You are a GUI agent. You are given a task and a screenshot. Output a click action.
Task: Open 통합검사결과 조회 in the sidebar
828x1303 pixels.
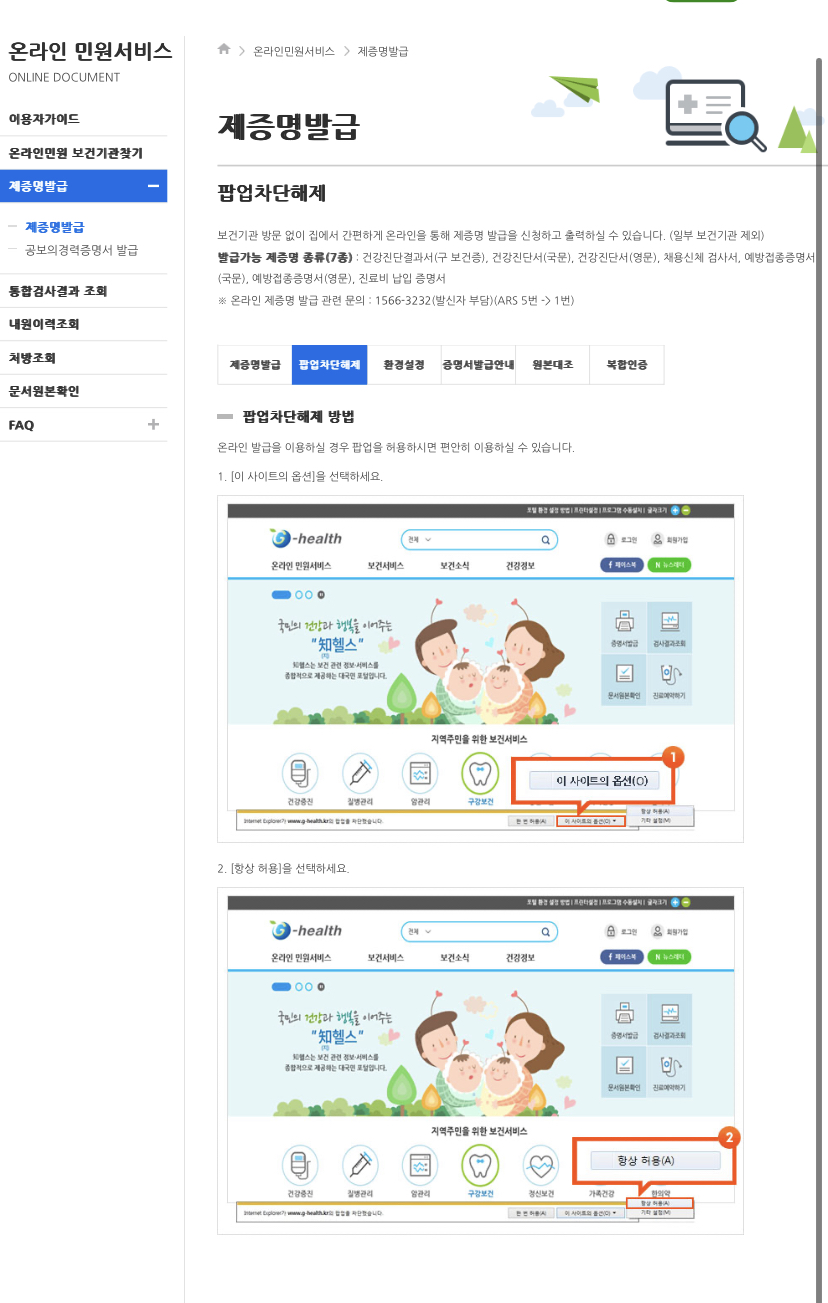(58, 291)
